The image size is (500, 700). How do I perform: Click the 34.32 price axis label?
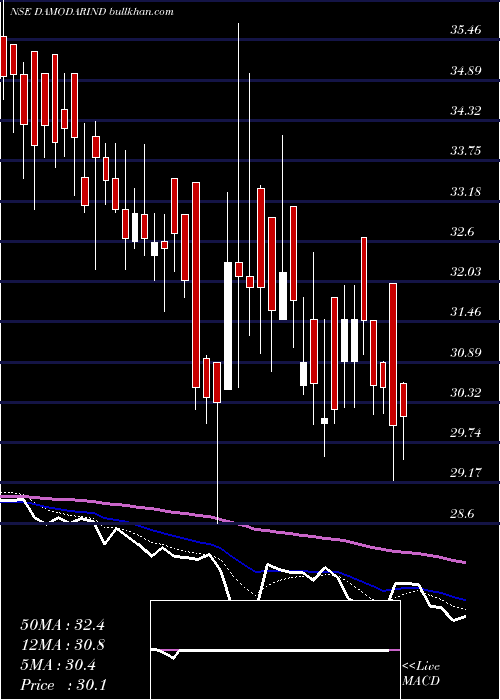click(466, 111)
